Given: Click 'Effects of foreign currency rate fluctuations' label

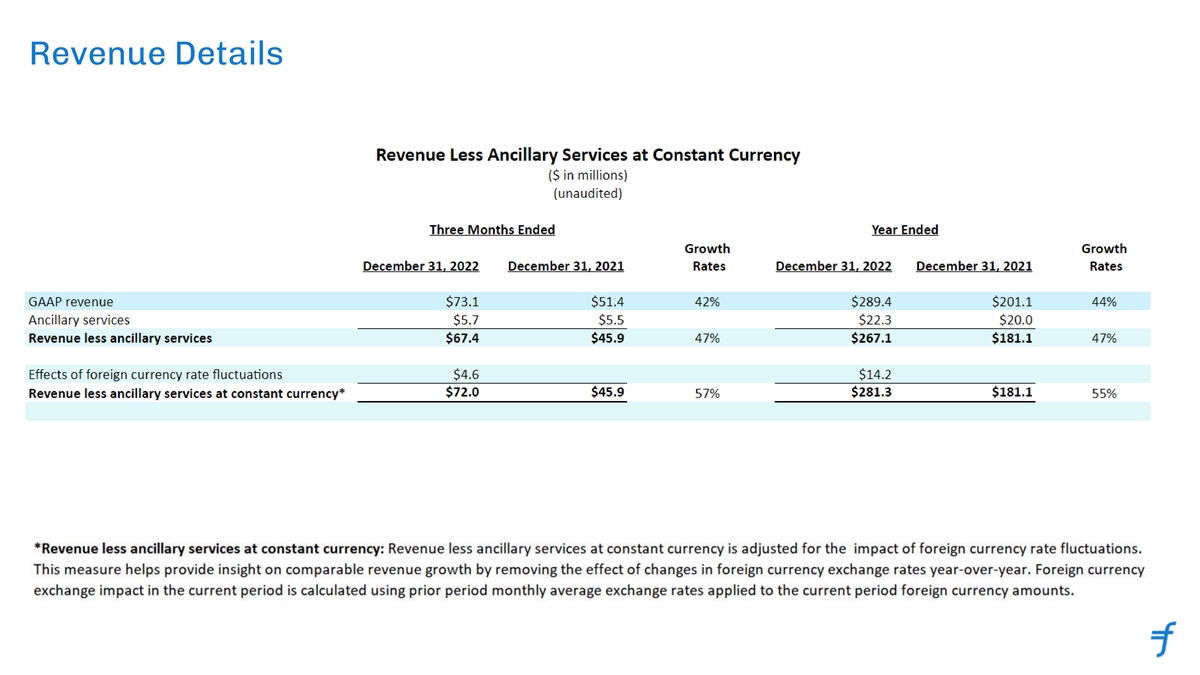Looking at the screenshot, I should pyautogui.click(x=155, y=374).
